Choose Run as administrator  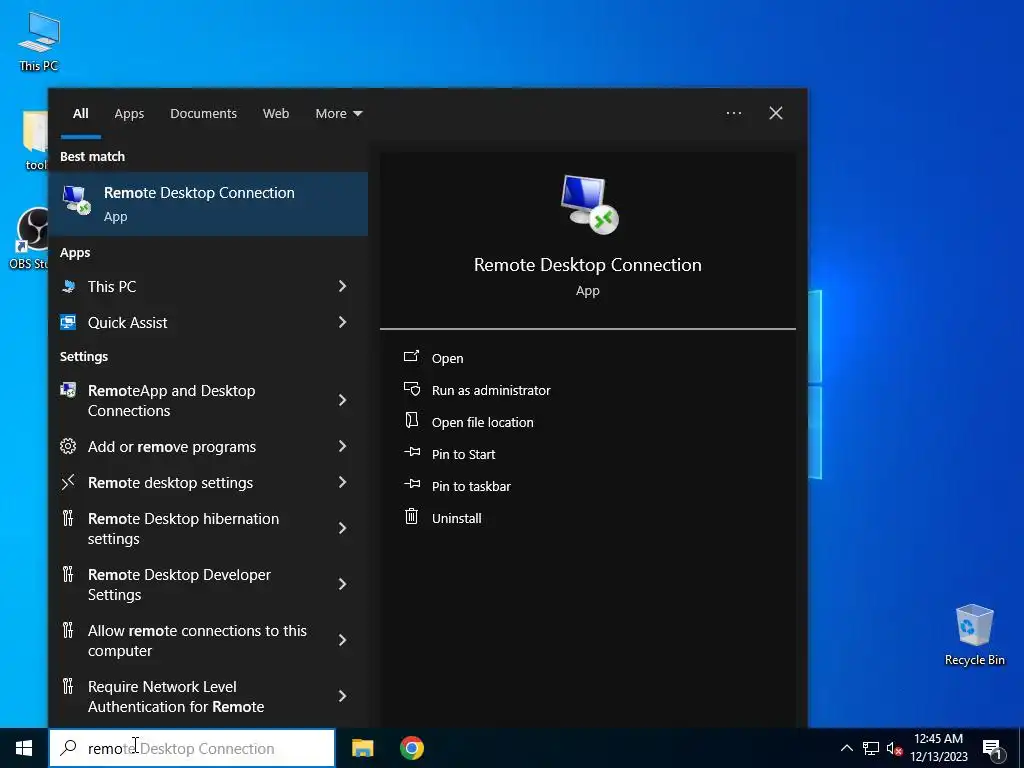(491, 390)
